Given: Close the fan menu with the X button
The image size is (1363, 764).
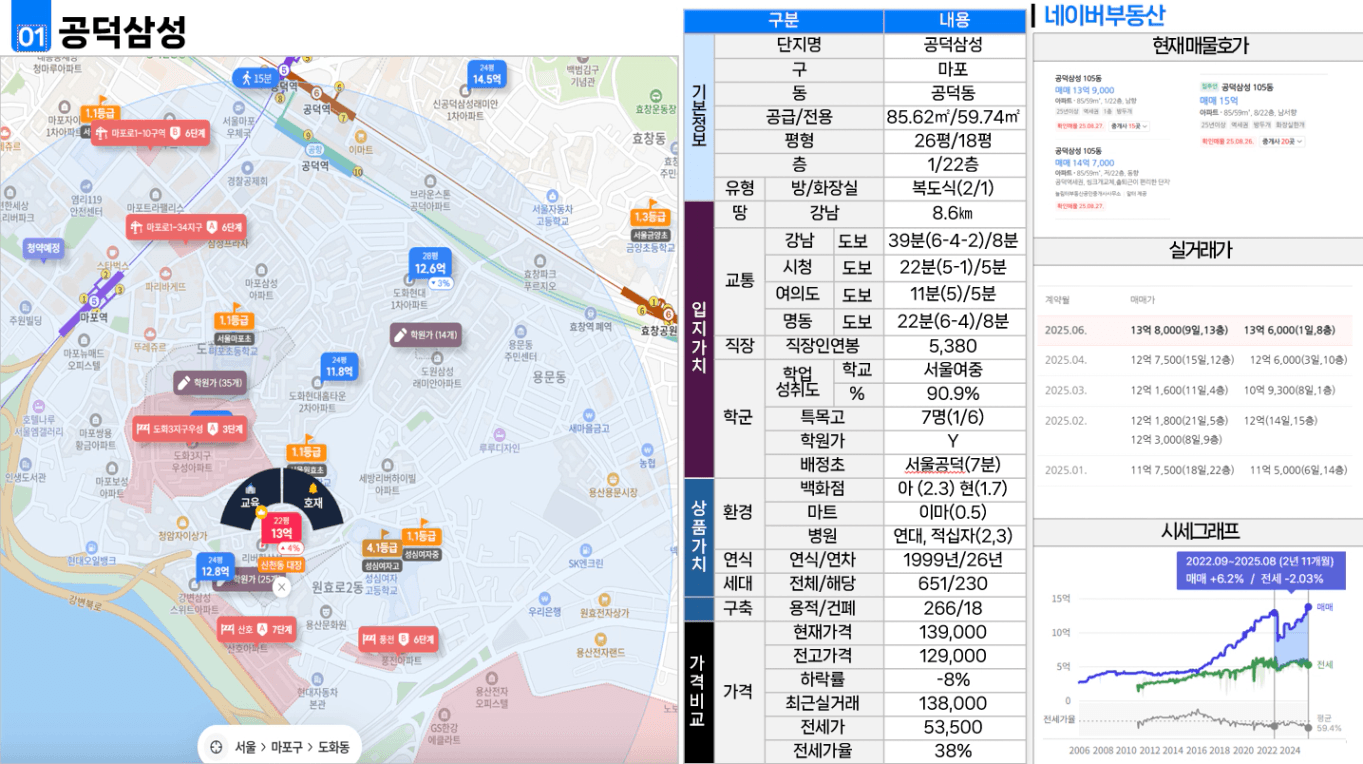Looking at the screenshot, I should (282, 587).
